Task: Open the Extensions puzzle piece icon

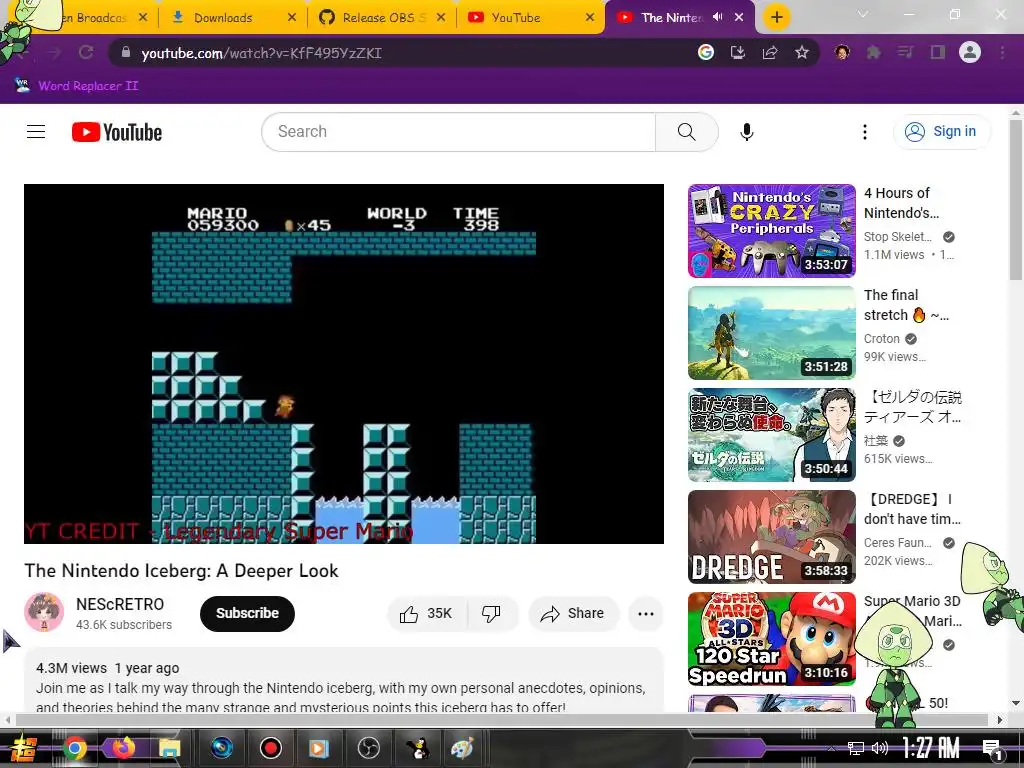Action: click(874, 52)
